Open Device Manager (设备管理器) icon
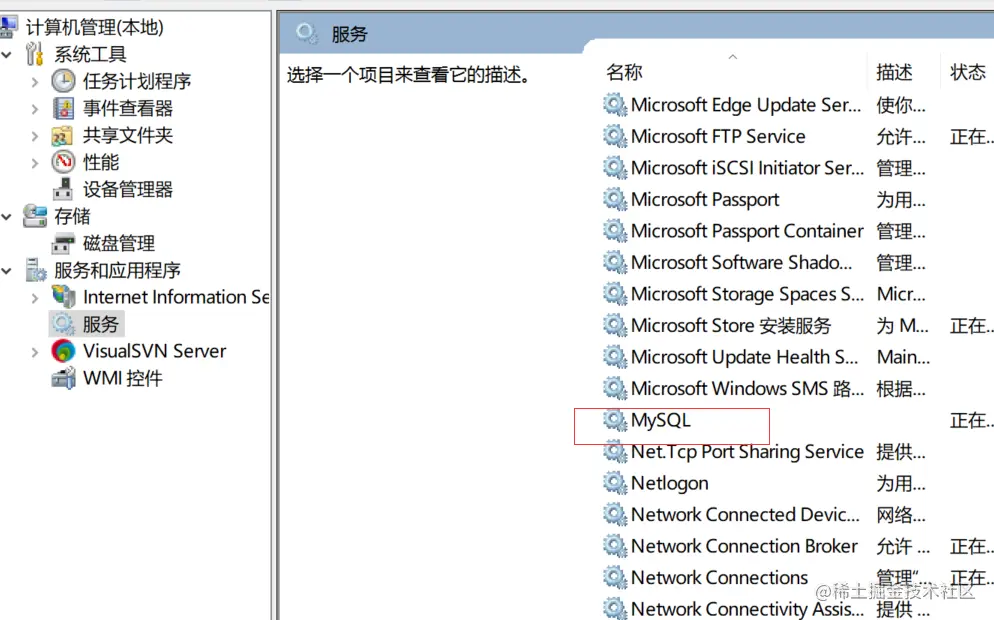994x620 pixels. pyautogui.click(x=63, y=189)
